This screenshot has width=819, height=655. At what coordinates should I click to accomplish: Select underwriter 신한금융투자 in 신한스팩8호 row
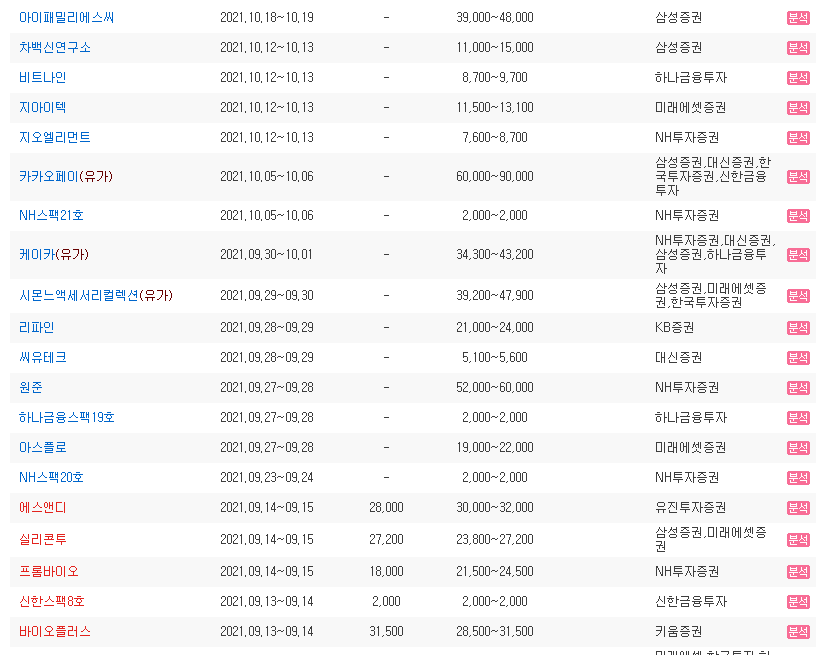click(691, 601)
